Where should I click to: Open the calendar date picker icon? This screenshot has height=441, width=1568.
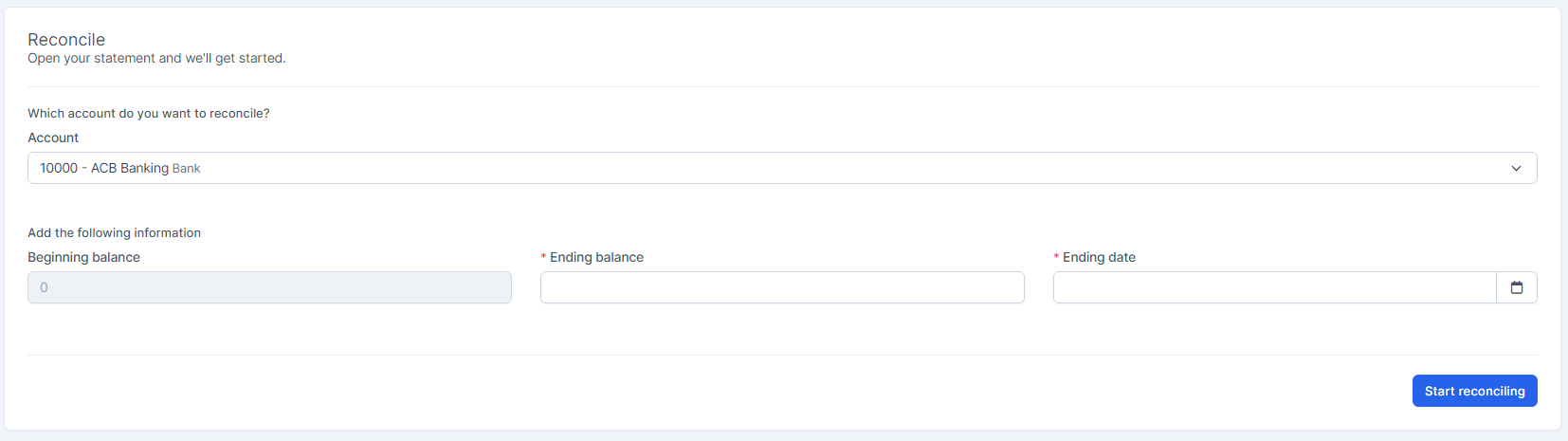[1516, 287]
